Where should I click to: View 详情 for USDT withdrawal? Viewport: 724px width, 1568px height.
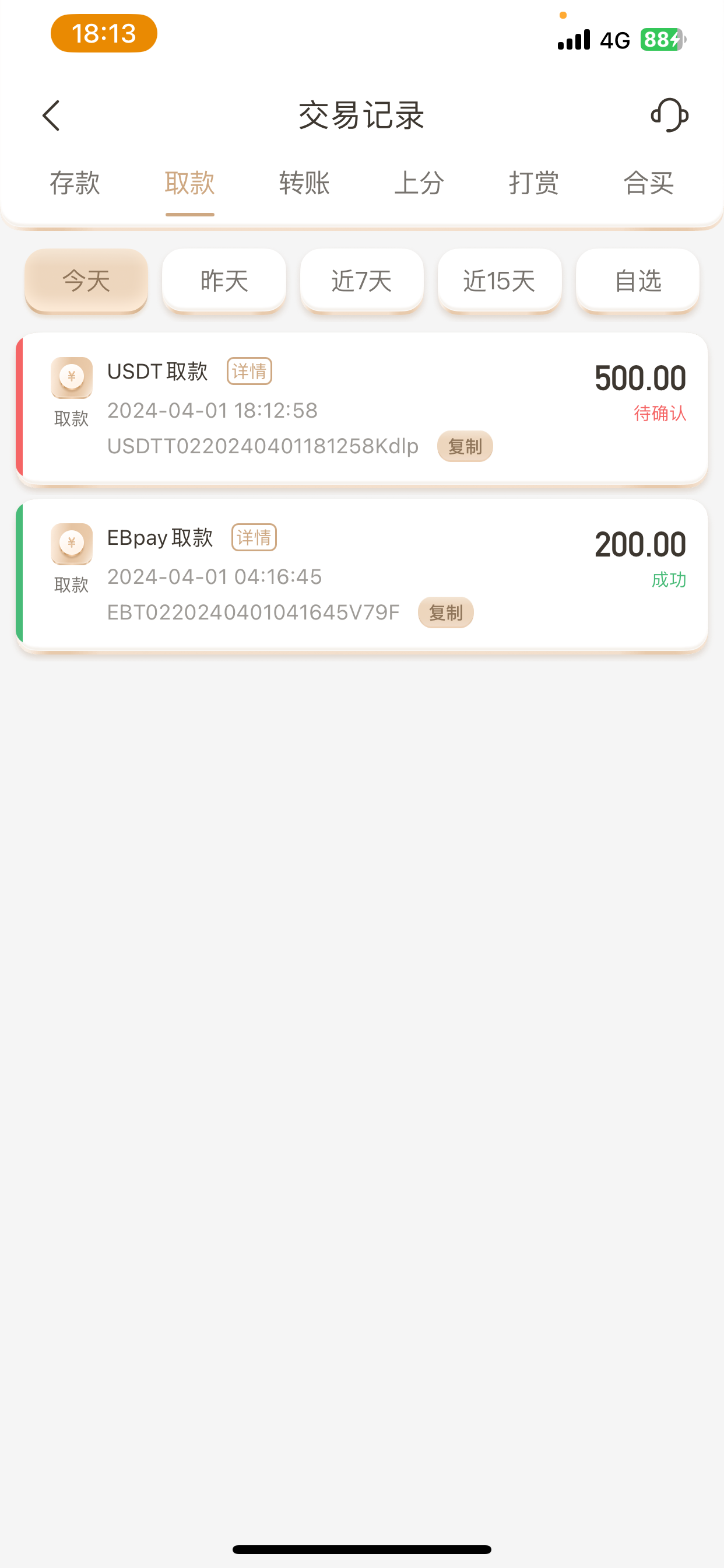[x=249, y=372]
